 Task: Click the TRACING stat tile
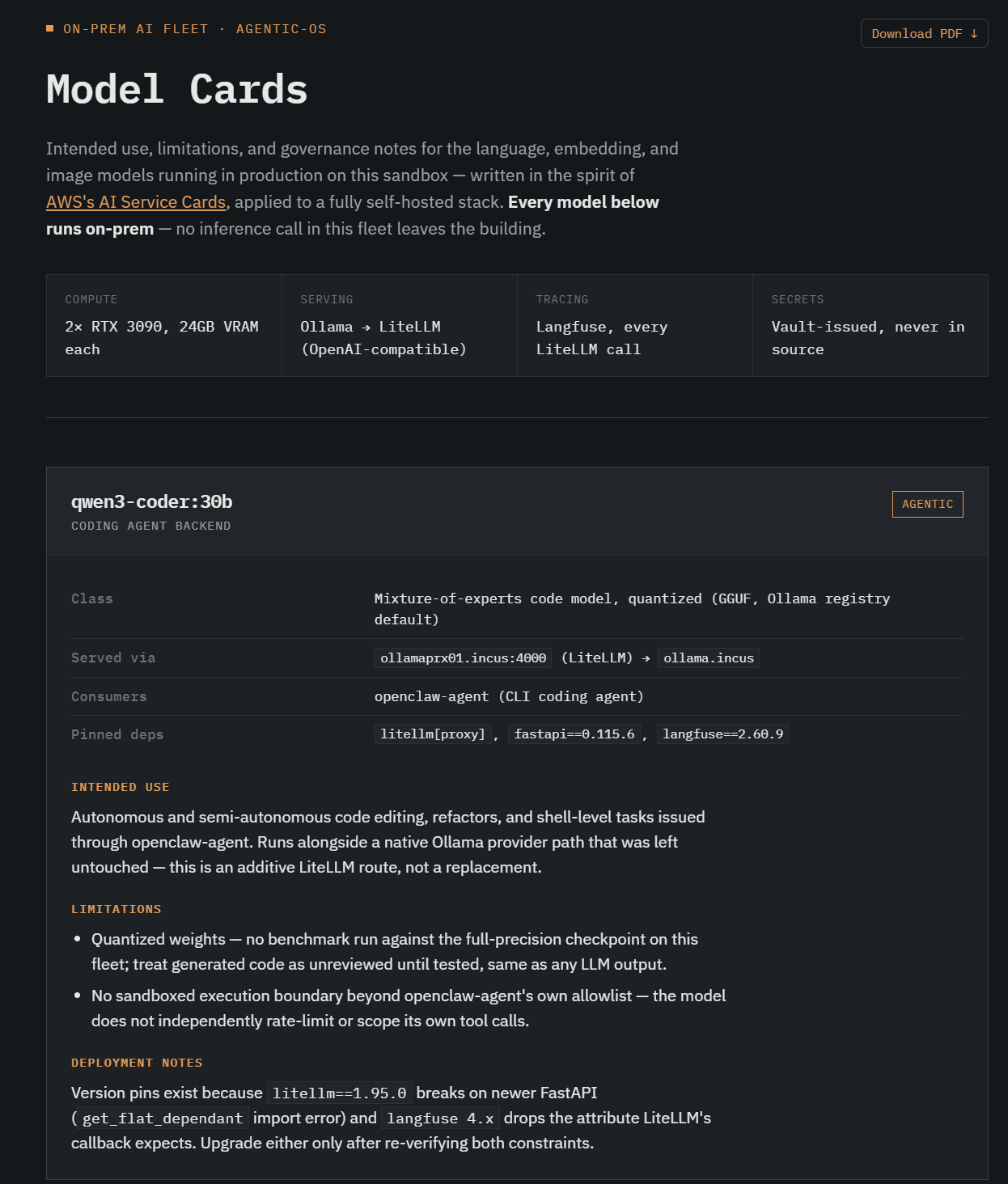(635, 325)
